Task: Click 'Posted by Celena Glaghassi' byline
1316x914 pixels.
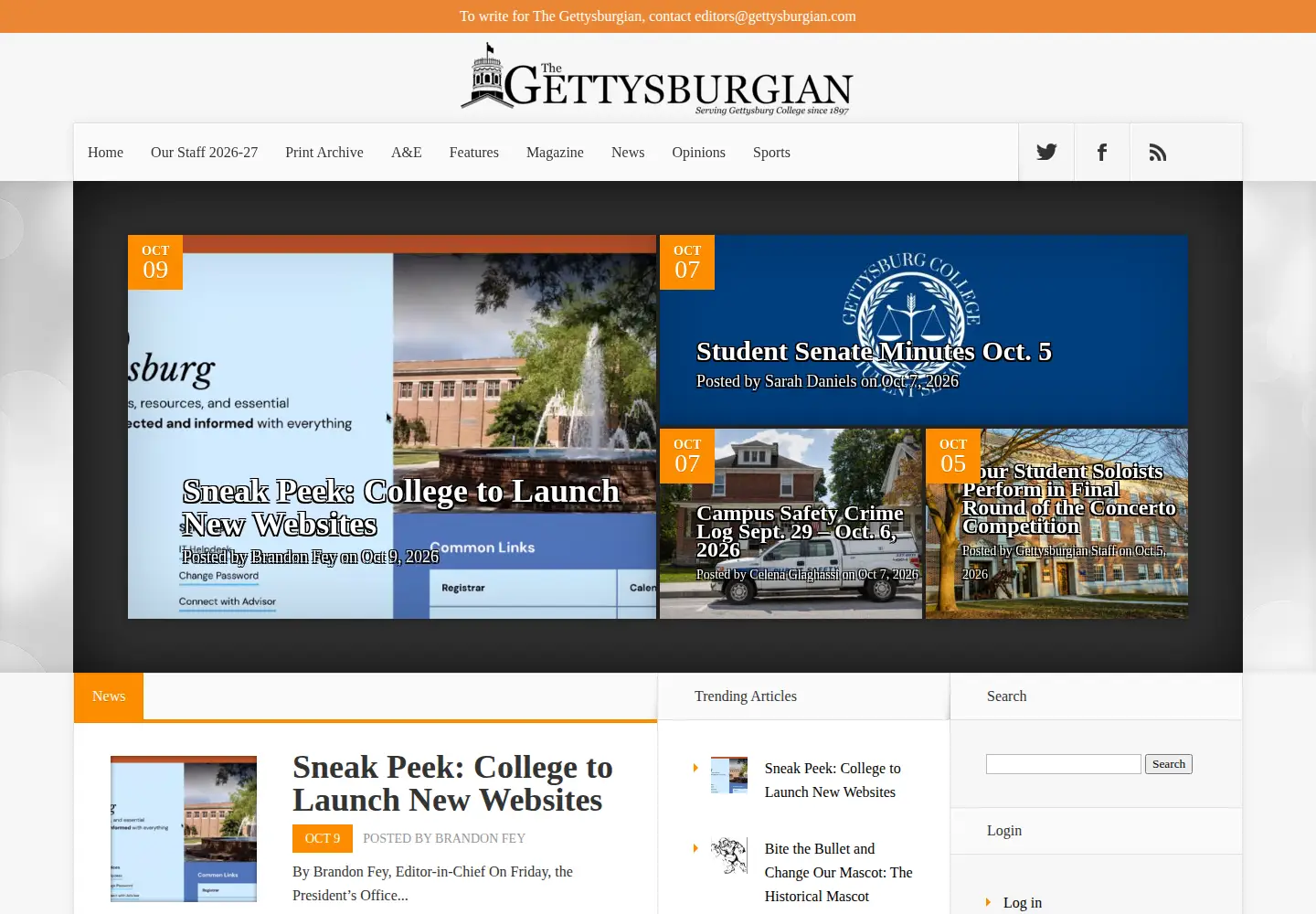Action: pyautogui.click(x=807, y=574)
